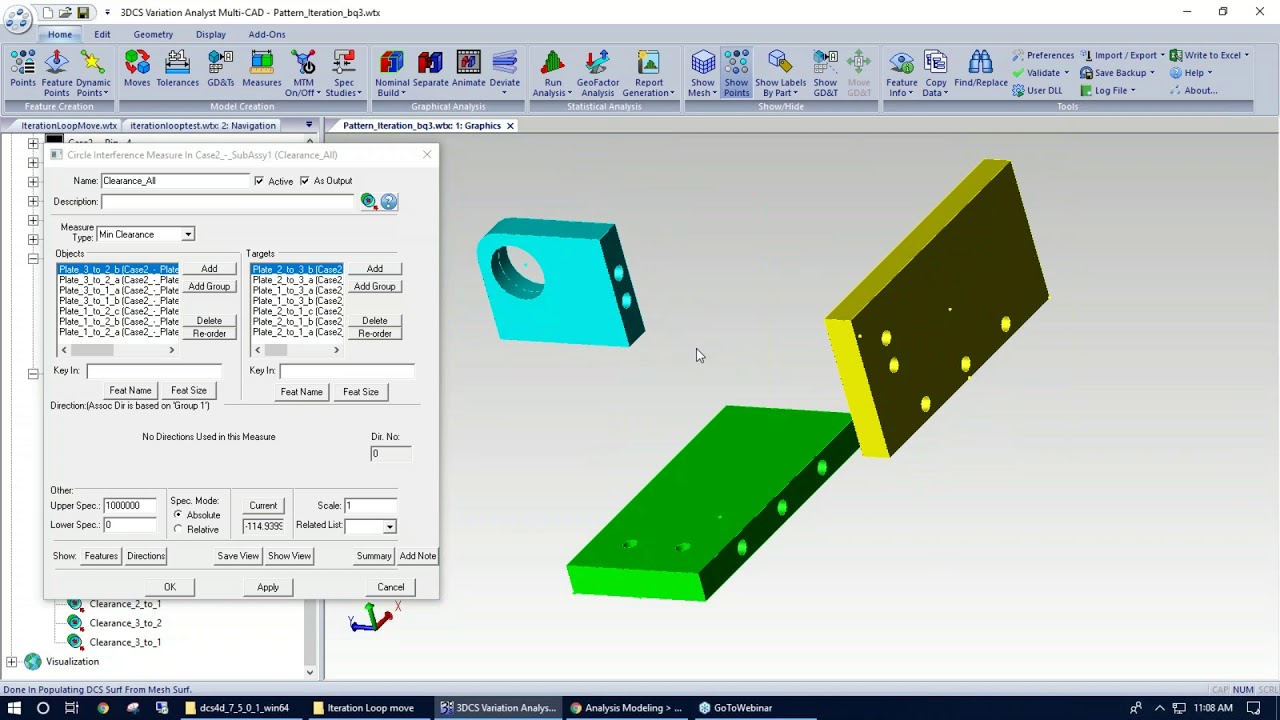The width and height of the screenshot is (1280, 720).
Task: Open the Write to Excel dropdown
Action: point(1209,55)
